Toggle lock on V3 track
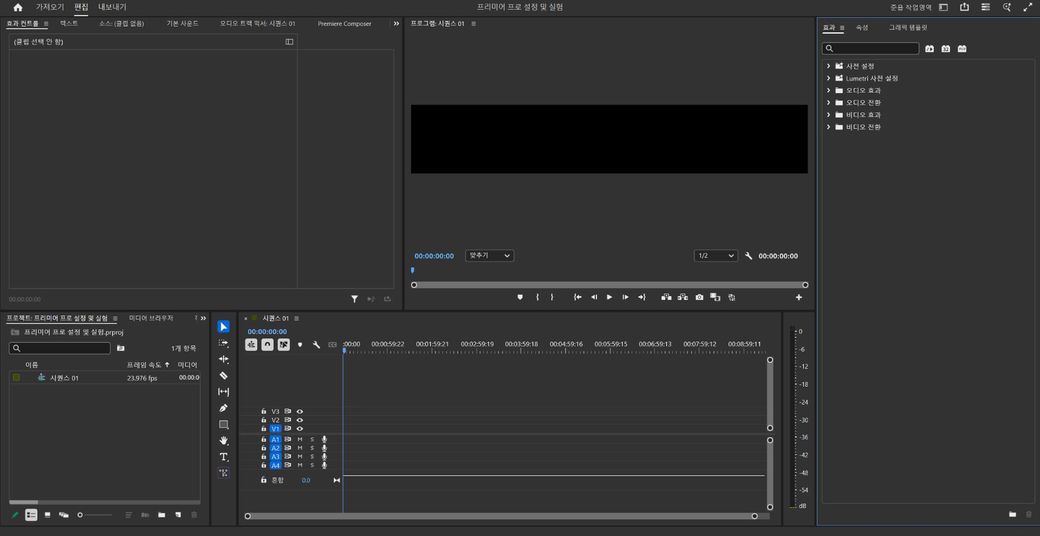Viewport: 1040px width, 536px height. tap(264, 411)
